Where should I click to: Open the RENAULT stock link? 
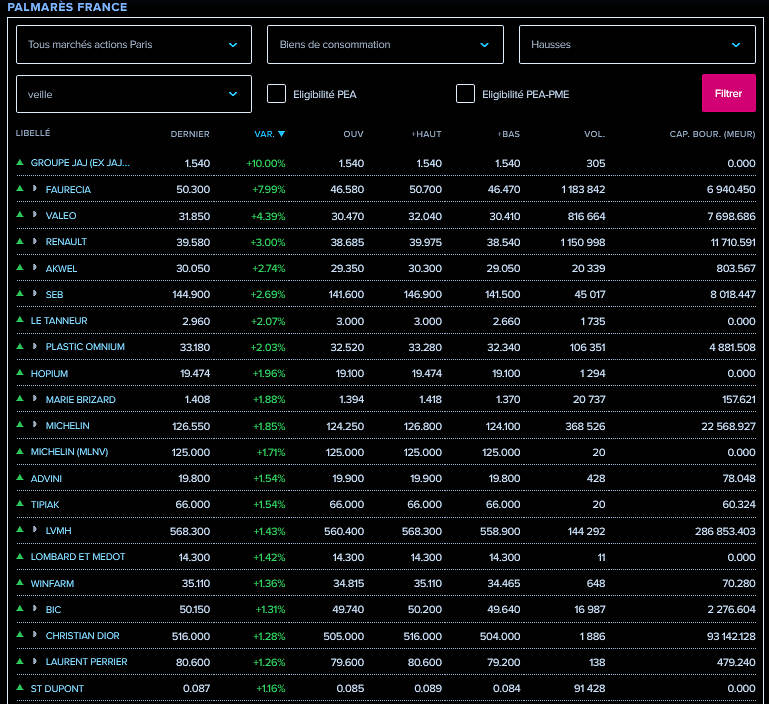66,242
